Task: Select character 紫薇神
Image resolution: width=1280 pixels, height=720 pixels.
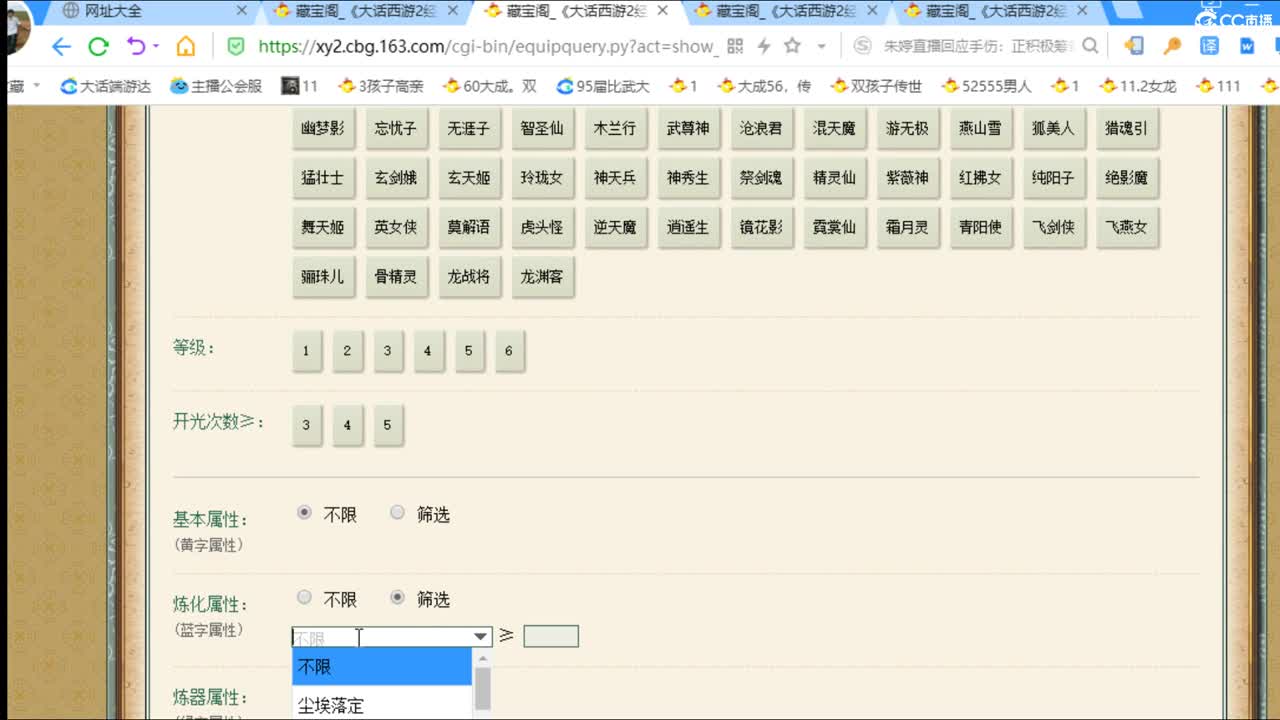Action: coord(907,178)
